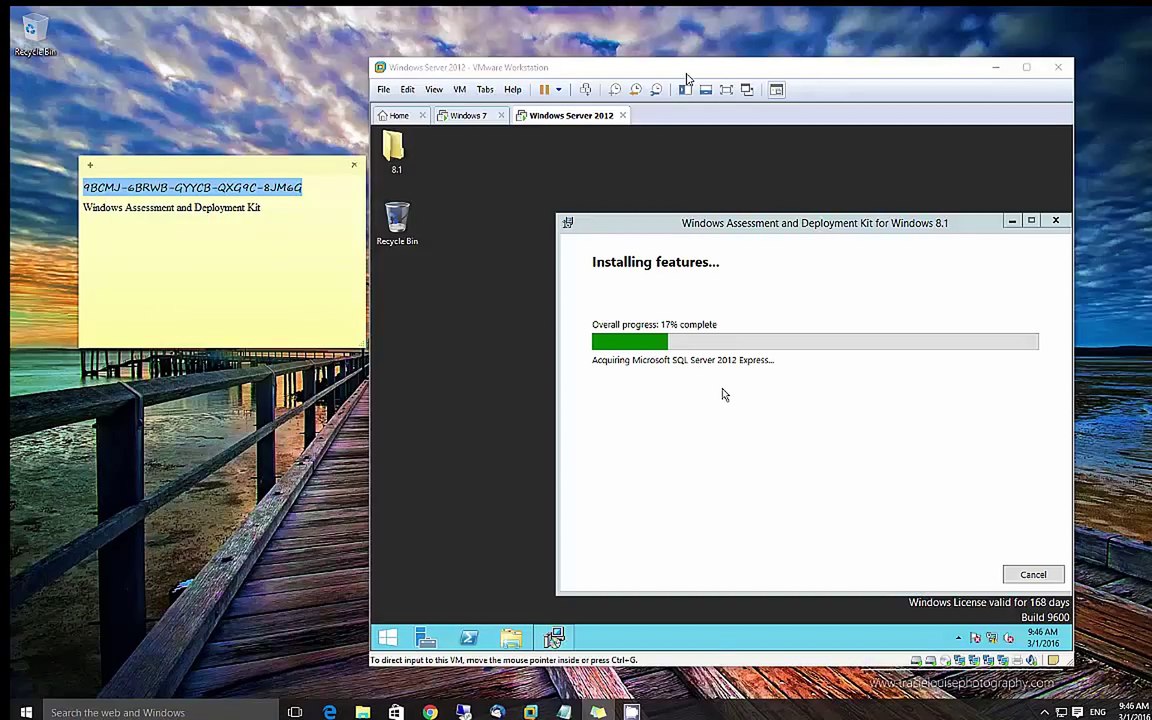Toggle the thumbnail bar view icon
1152x720 pixels.
pyautogui.click(x=705, y=90)
